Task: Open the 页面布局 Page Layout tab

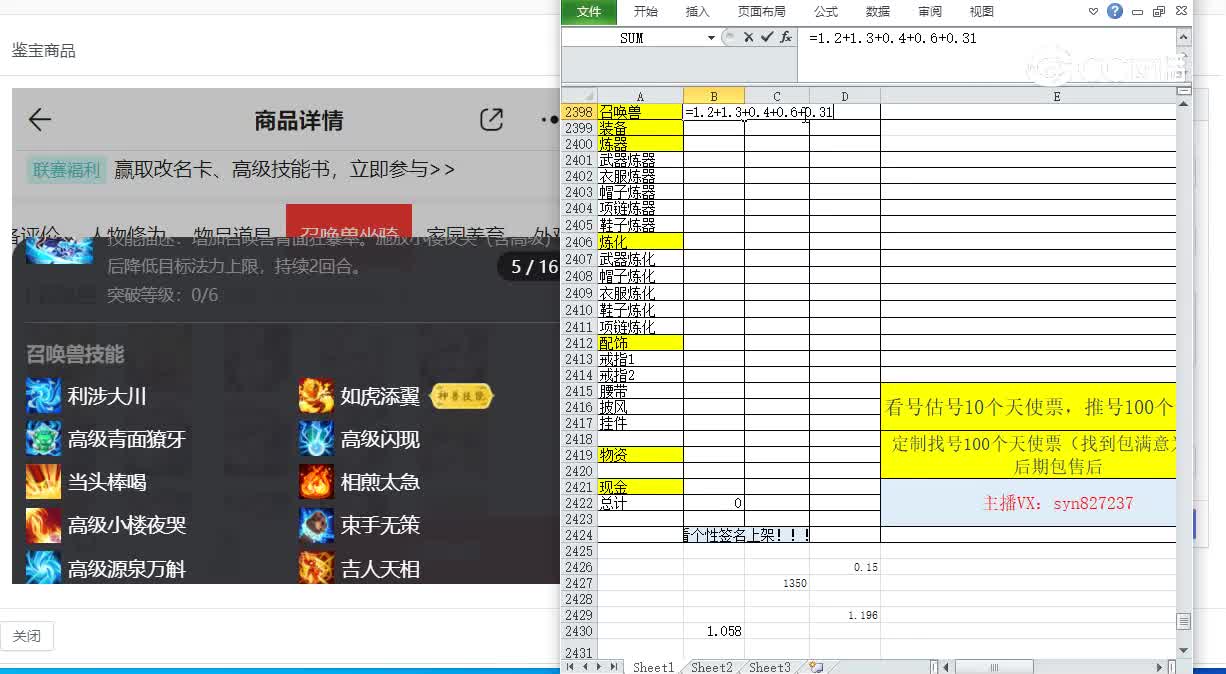Action: click(762, 12)
